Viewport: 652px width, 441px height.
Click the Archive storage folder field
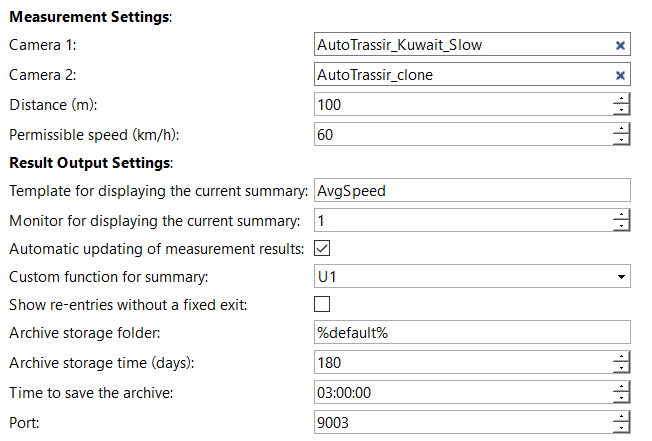(472, 332)
